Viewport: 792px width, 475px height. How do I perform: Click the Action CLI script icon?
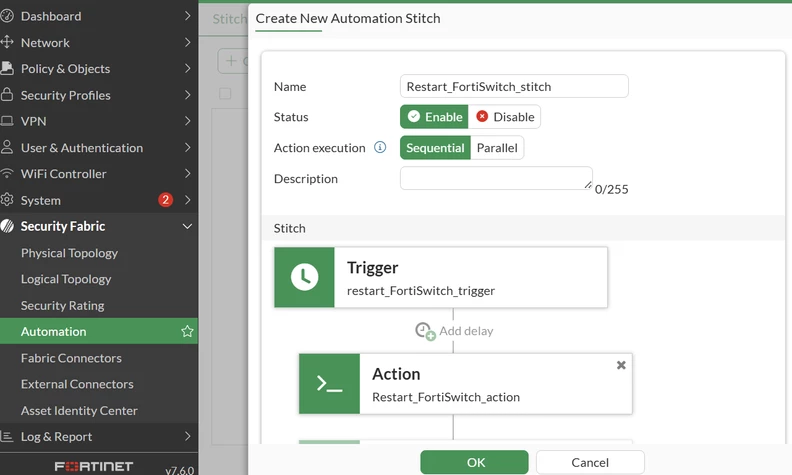[329, 384]
